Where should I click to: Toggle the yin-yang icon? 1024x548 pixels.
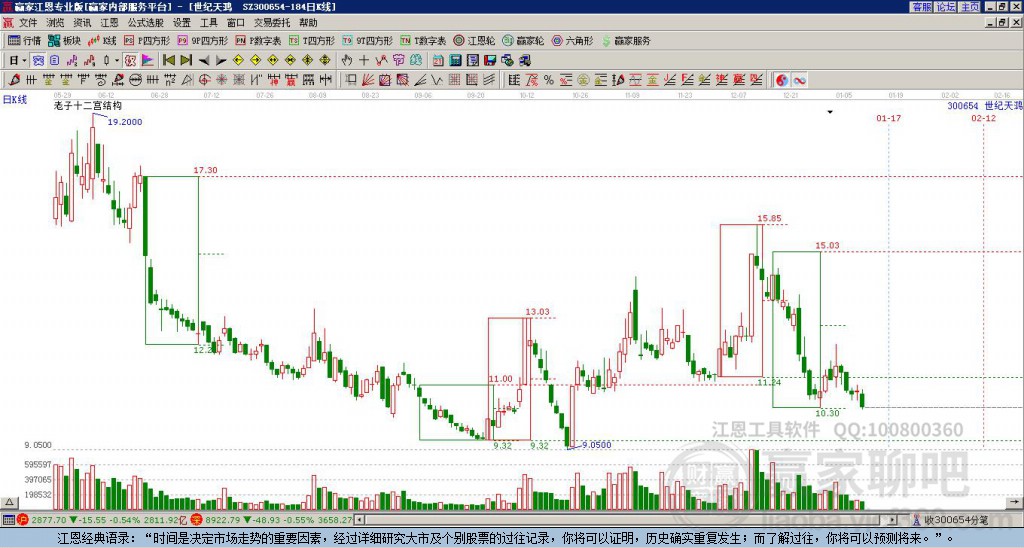(x=782, y=80)
